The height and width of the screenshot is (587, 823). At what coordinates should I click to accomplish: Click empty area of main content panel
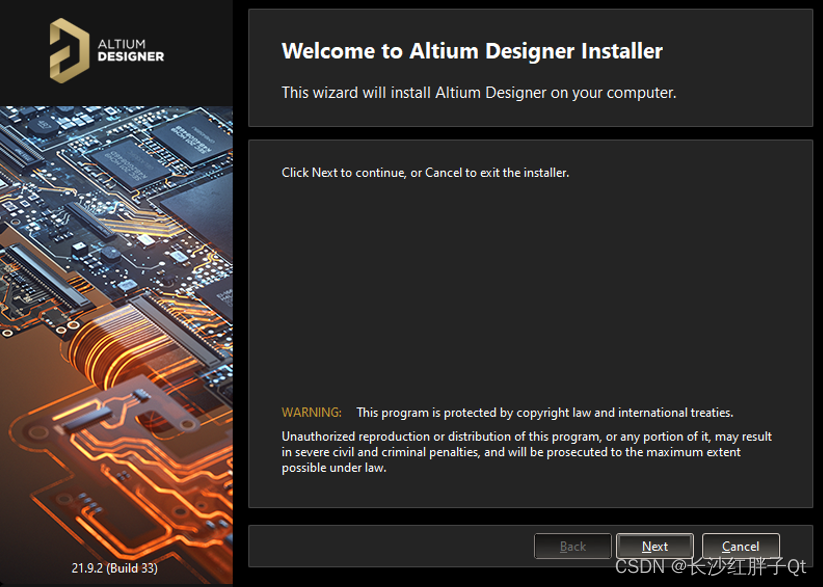[530, 290]
